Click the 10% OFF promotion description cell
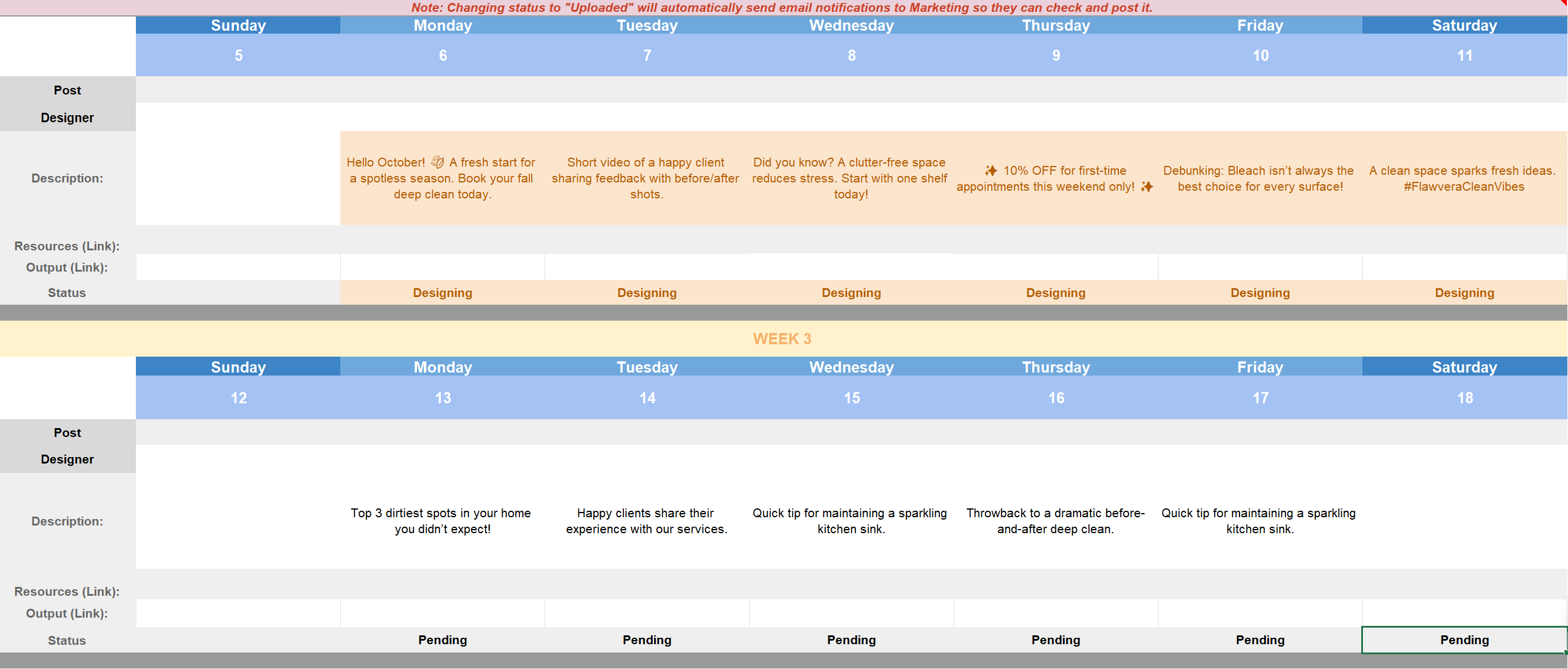 [x=1056, y=178]
